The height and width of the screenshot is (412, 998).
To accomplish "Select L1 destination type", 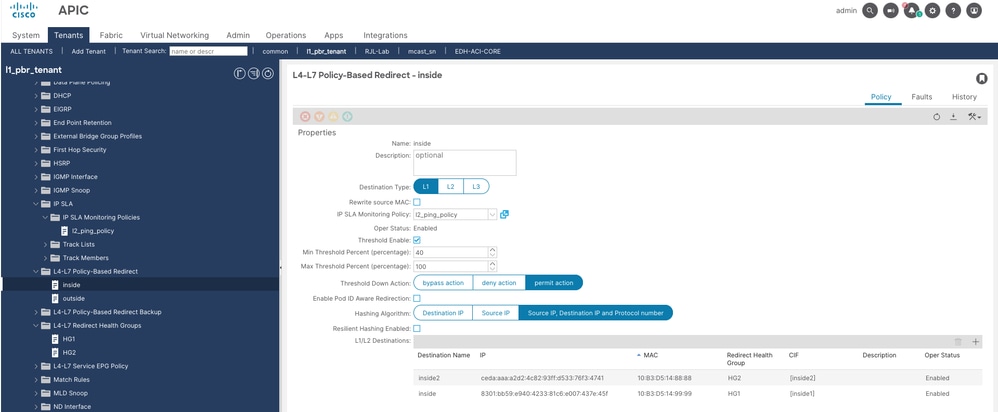I will [x=426, y=187].
